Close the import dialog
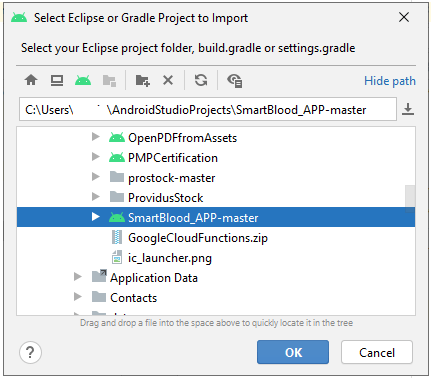 click(404, 17)
